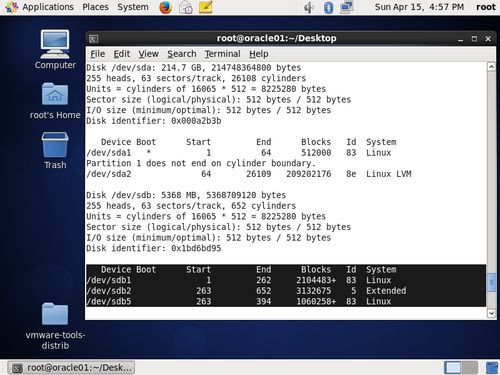Click the highlighted '/dev/sdb1' row
Viewport: 500px width, 375px height.
click(x=286, y=280)
